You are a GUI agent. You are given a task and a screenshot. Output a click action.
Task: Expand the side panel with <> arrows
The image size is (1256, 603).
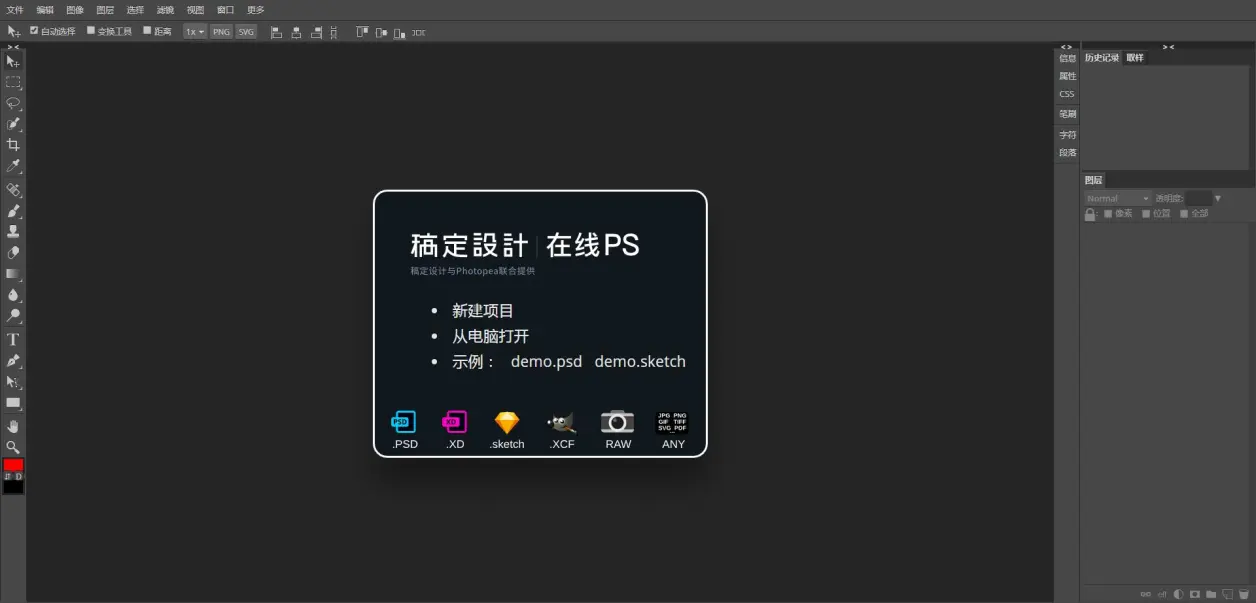click(x=1066, y=46)
